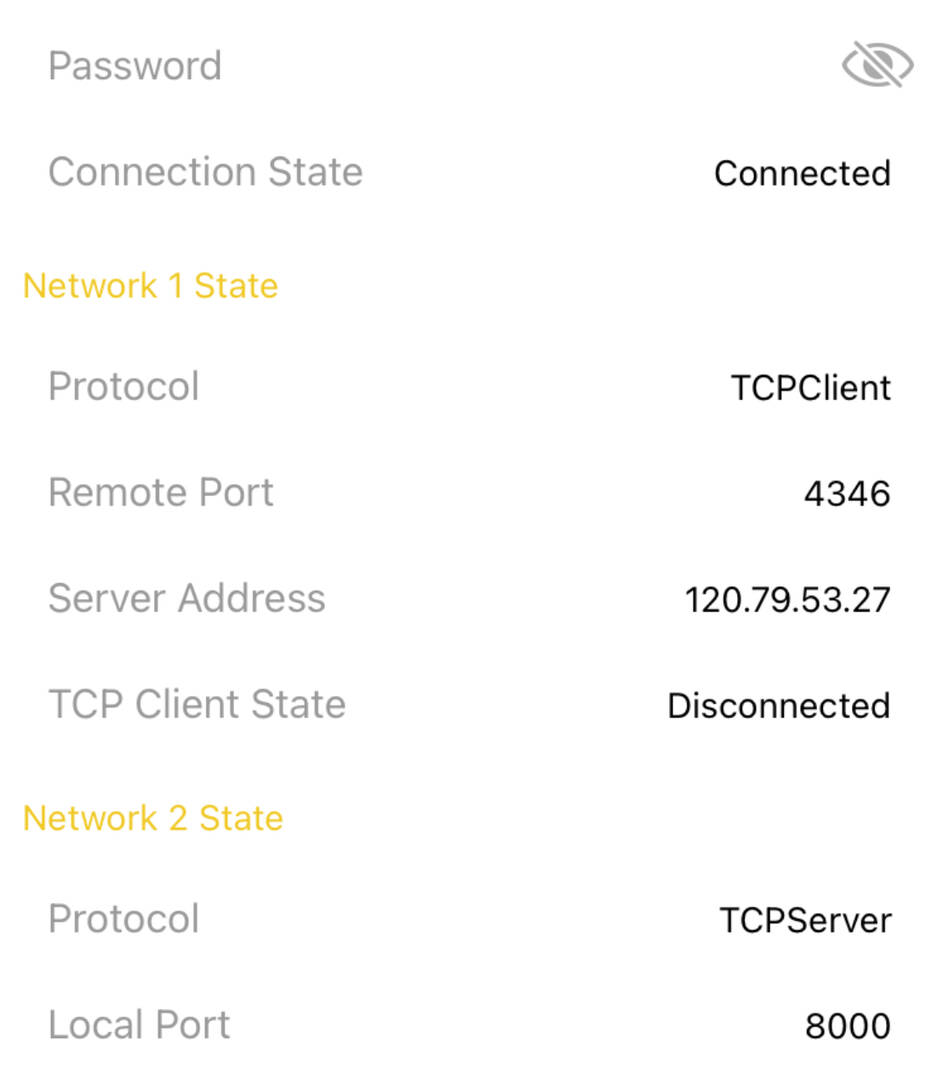Open the Network 1 State section header

tap(150, 286)
